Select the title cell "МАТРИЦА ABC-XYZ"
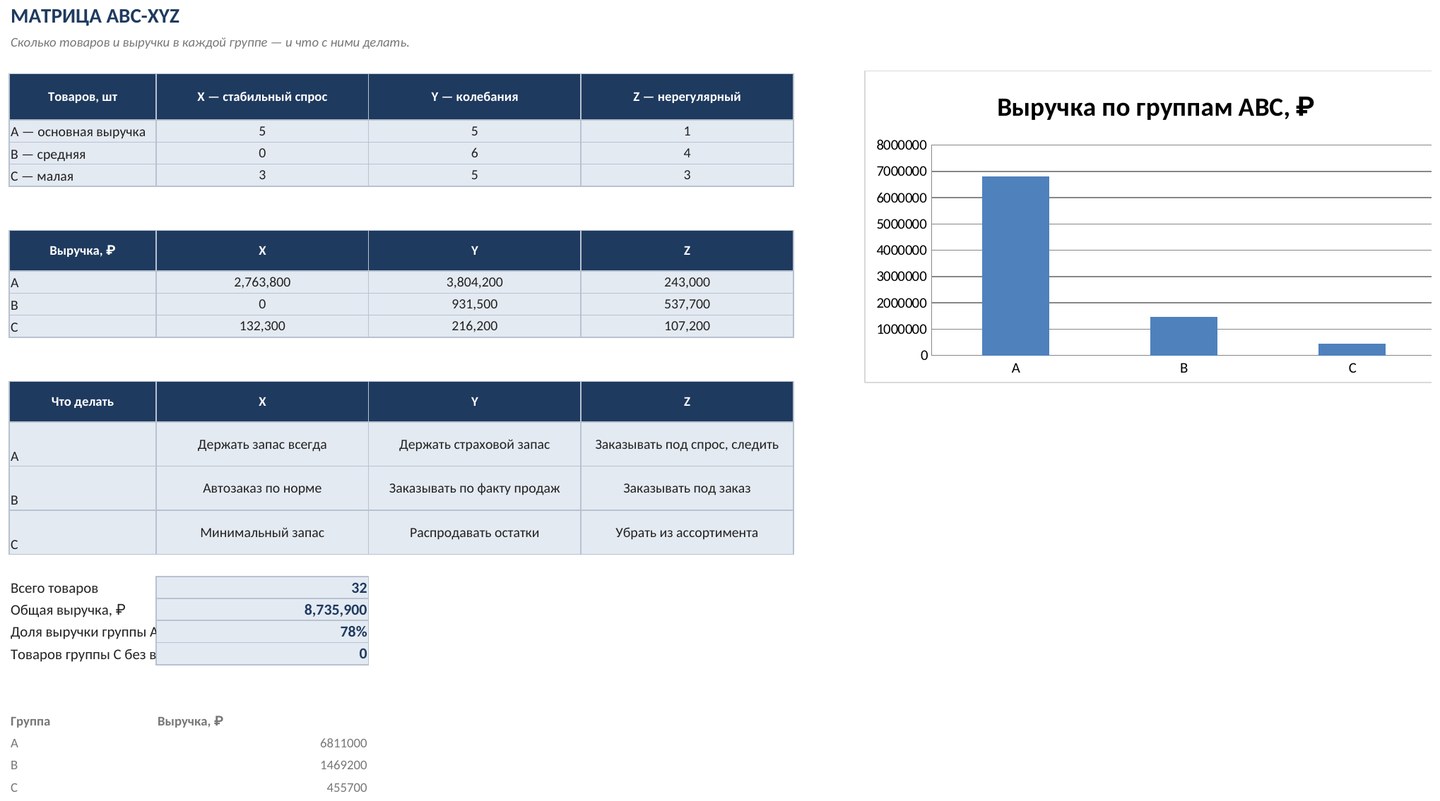The image size is (1440, 801). pyautogui.click(x=95, y=17)
